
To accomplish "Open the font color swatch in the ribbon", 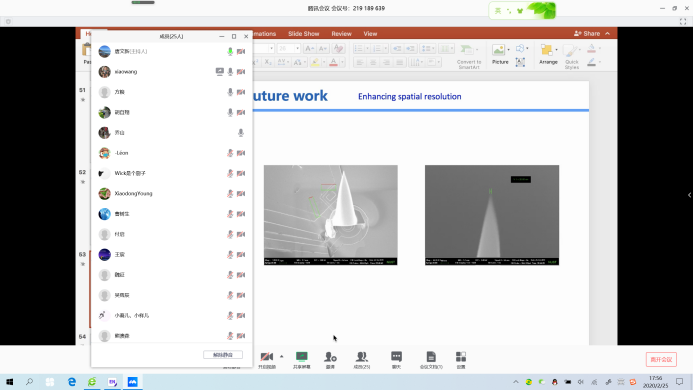I will point(333,62).
